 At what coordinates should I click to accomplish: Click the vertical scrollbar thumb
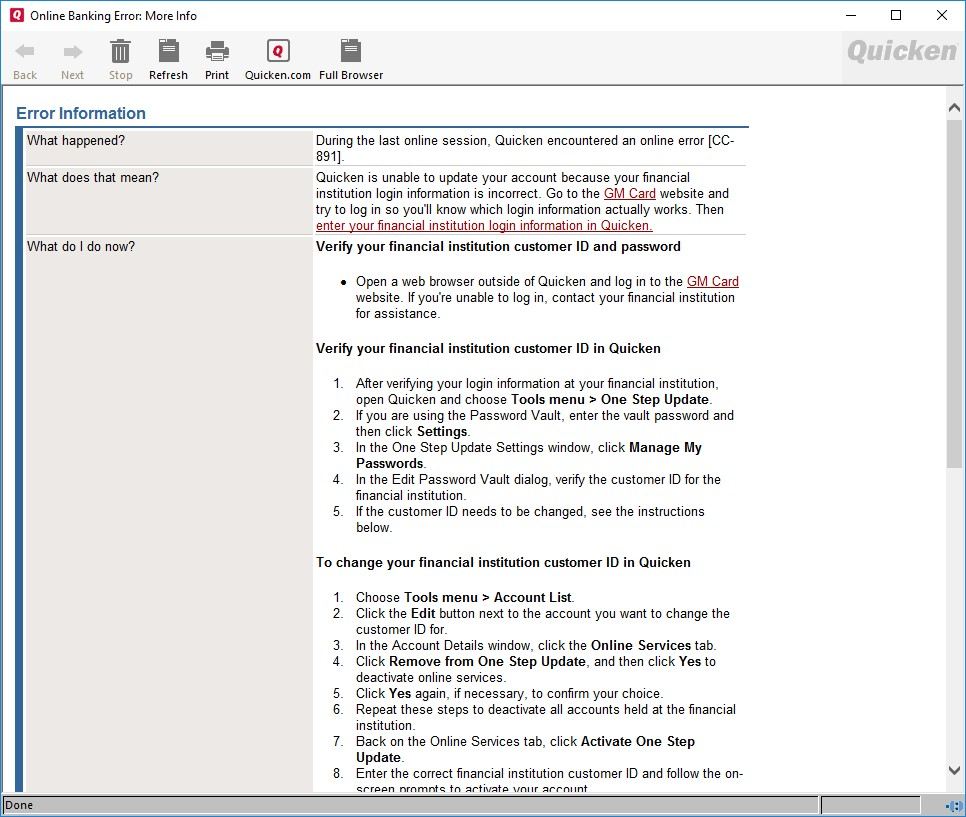click(x=954, y=290)
